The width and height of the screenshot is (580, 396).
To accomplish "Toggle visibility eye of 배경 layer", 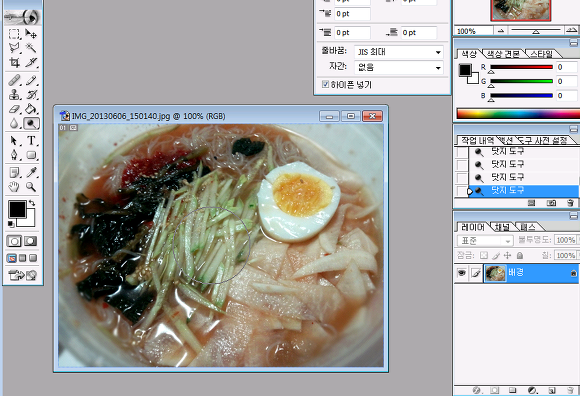I will (462, 273).
